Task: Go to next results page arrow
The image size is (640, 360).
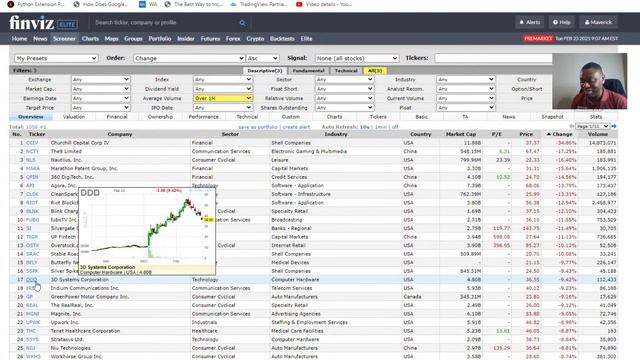Action: [x=614, y=127]
